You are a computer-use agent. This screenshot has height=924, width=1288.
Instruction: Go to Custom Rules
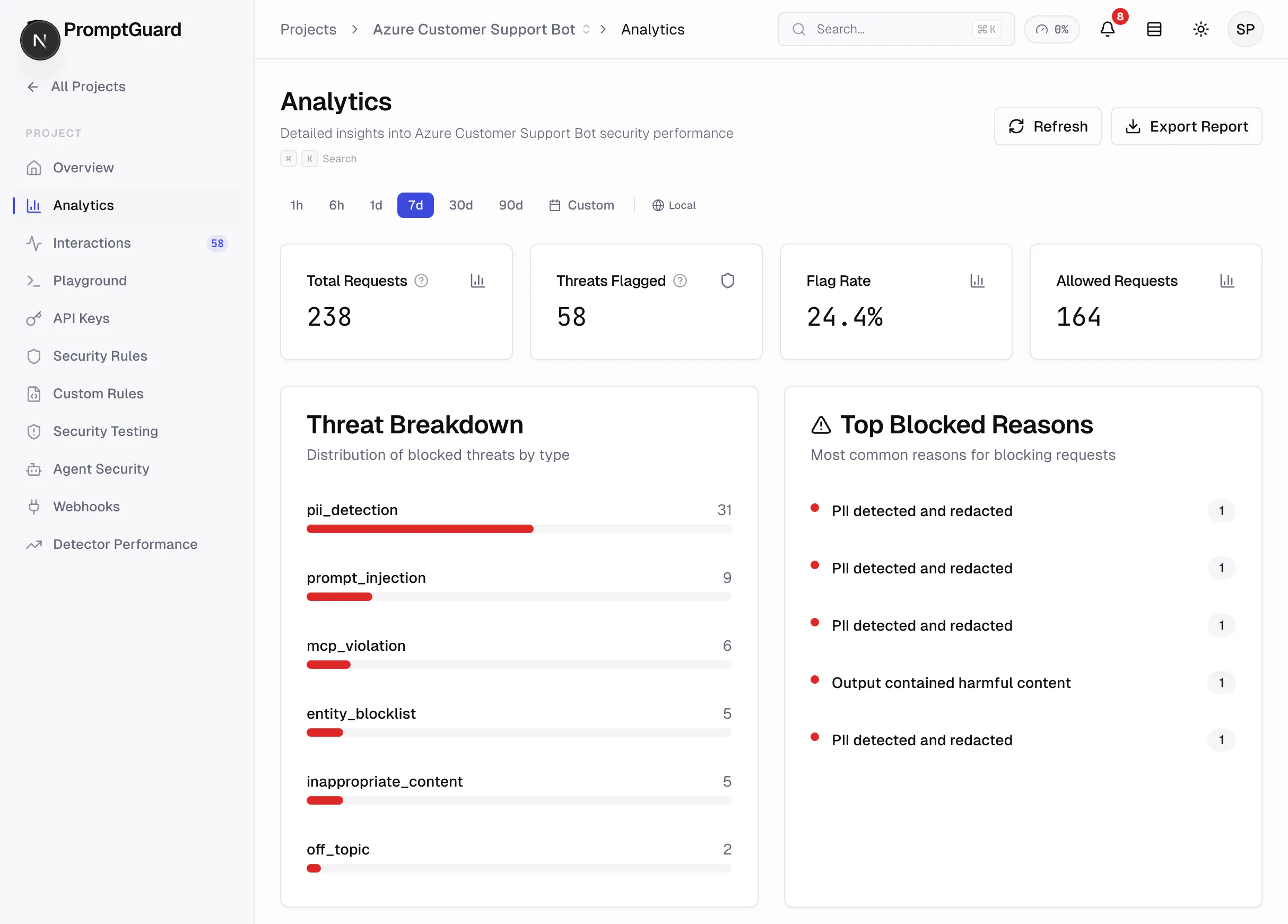(126, 394)
